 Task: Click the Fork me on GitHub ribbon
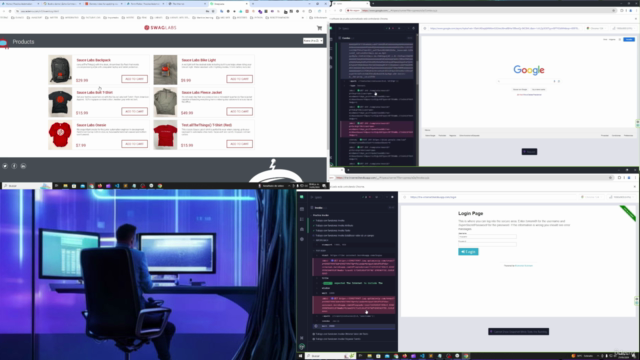[x=628, y=213]
